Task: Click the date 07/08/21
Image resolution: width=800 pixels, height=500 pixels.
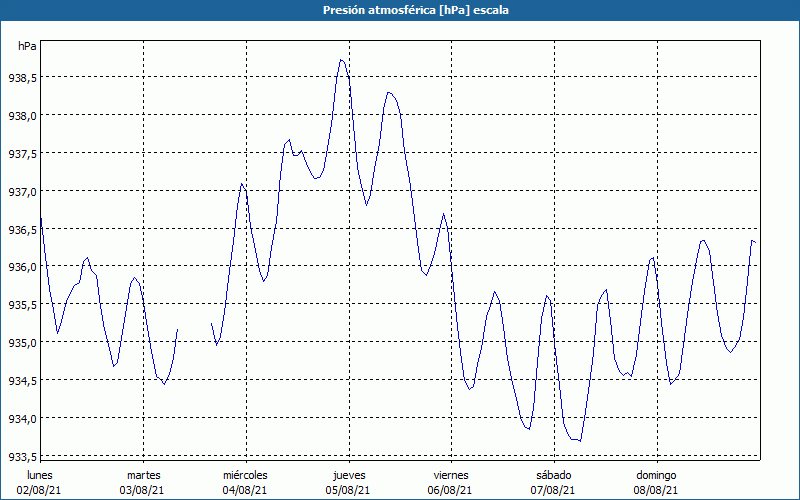Action: click(x=553, y=490)
